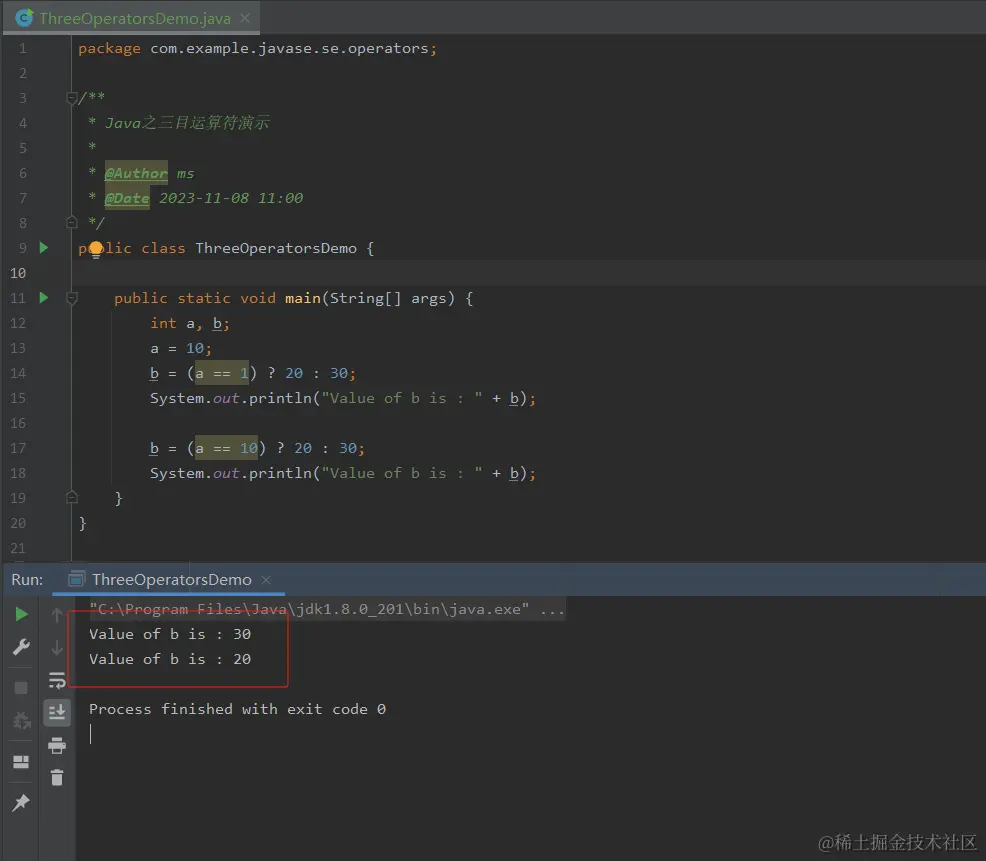Click the java.exe command line in console

(327, 609)
